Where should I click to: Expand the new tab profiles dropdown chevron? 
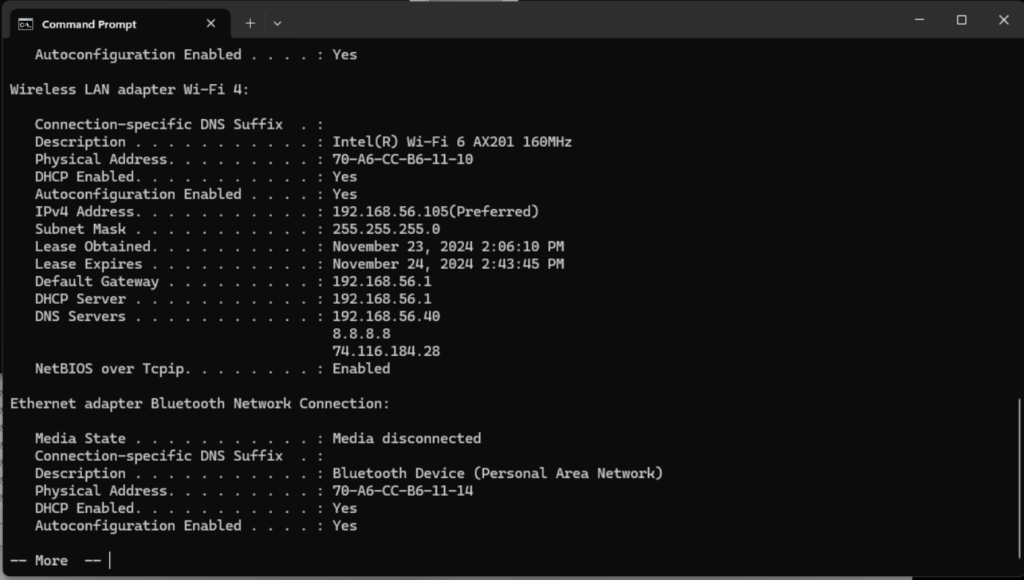tap(278, 24)
